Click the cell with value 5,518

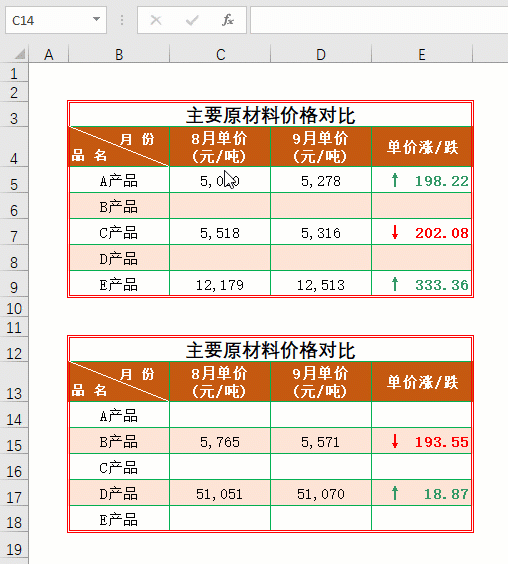[x=220, y=232]
